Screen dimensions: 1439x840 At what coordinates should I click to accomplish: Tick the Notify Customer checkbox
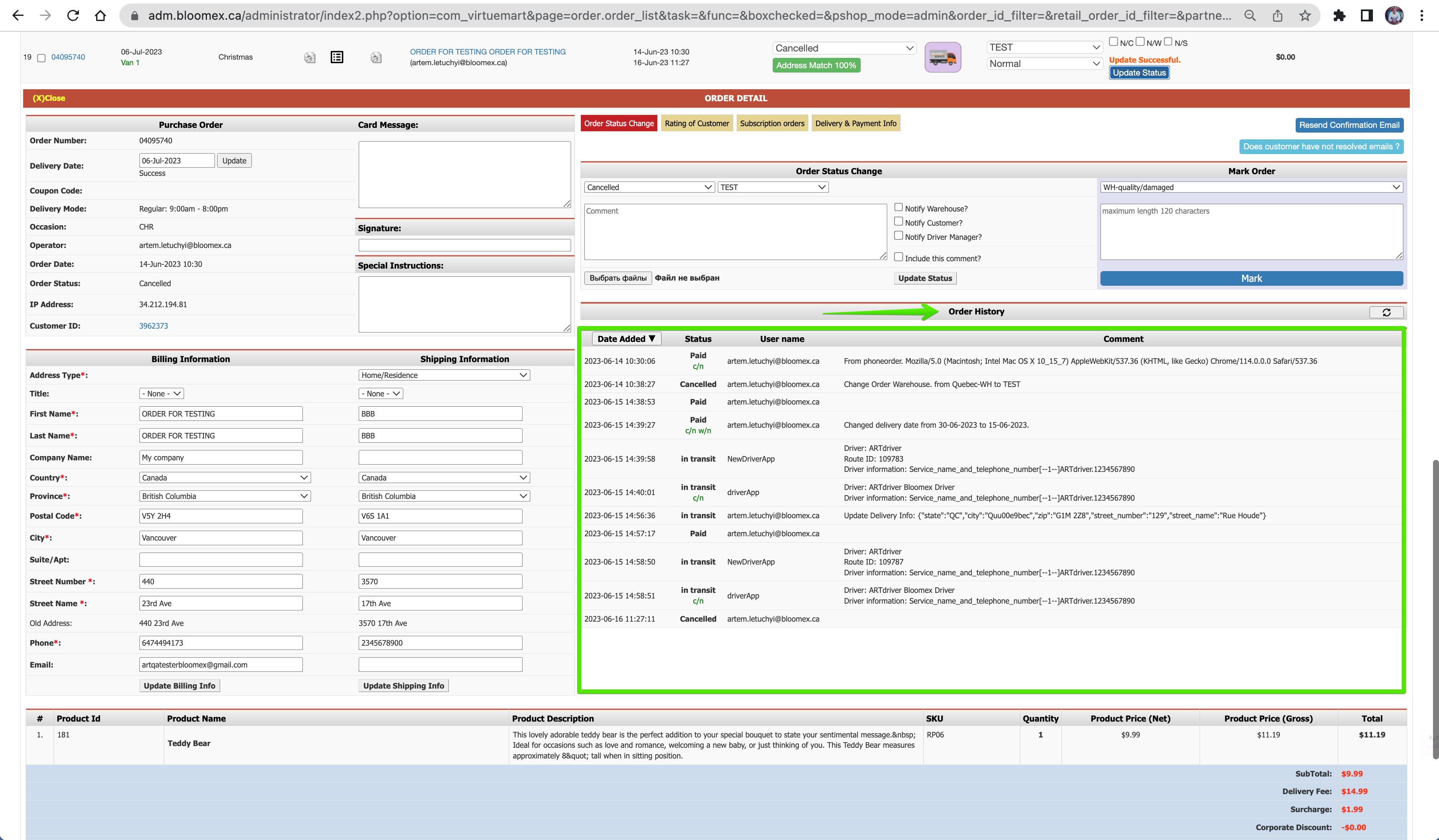tap(898, 222)
